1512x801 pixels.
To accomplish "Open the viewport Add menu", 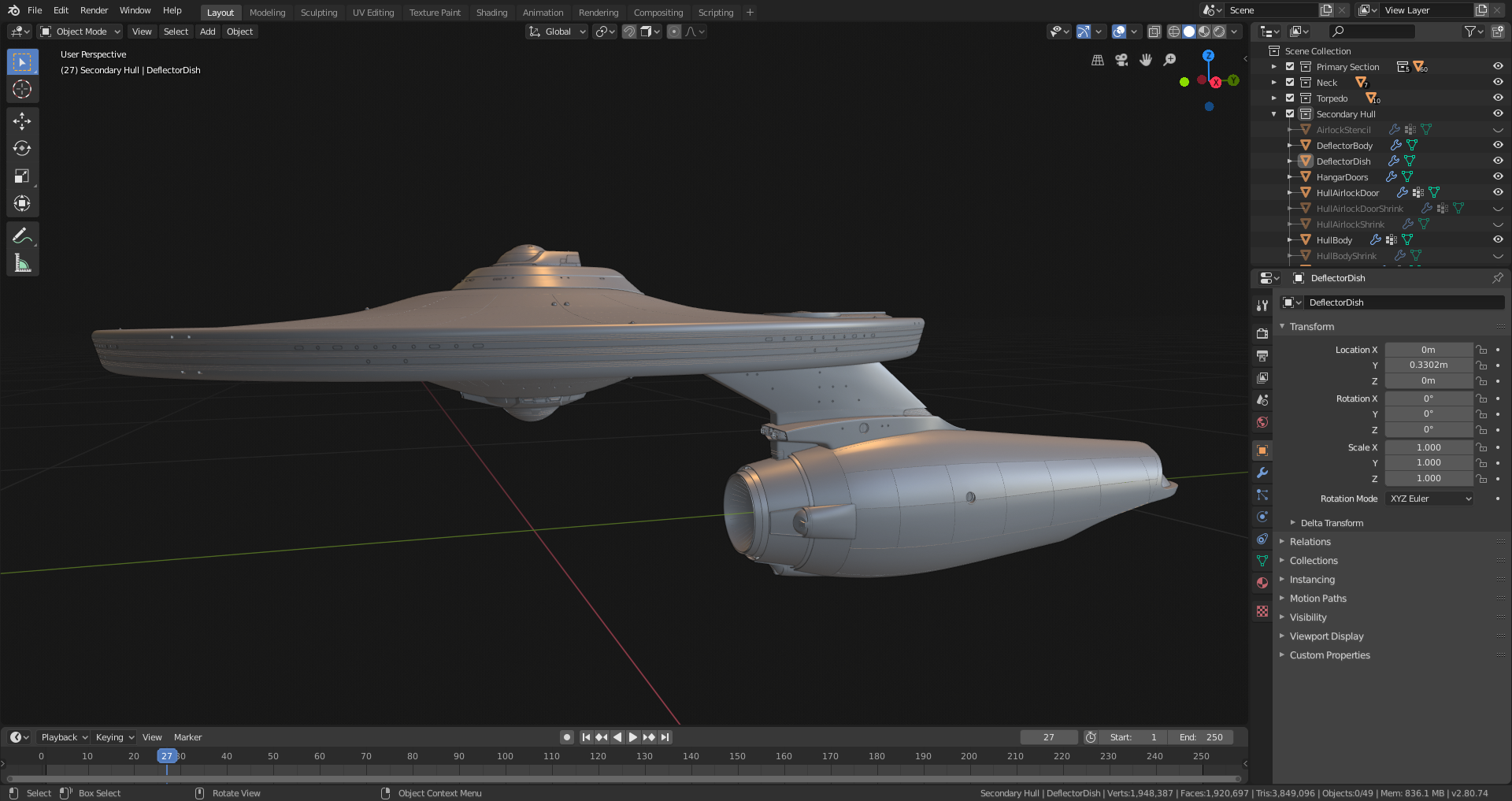I will tap(207, 32).
